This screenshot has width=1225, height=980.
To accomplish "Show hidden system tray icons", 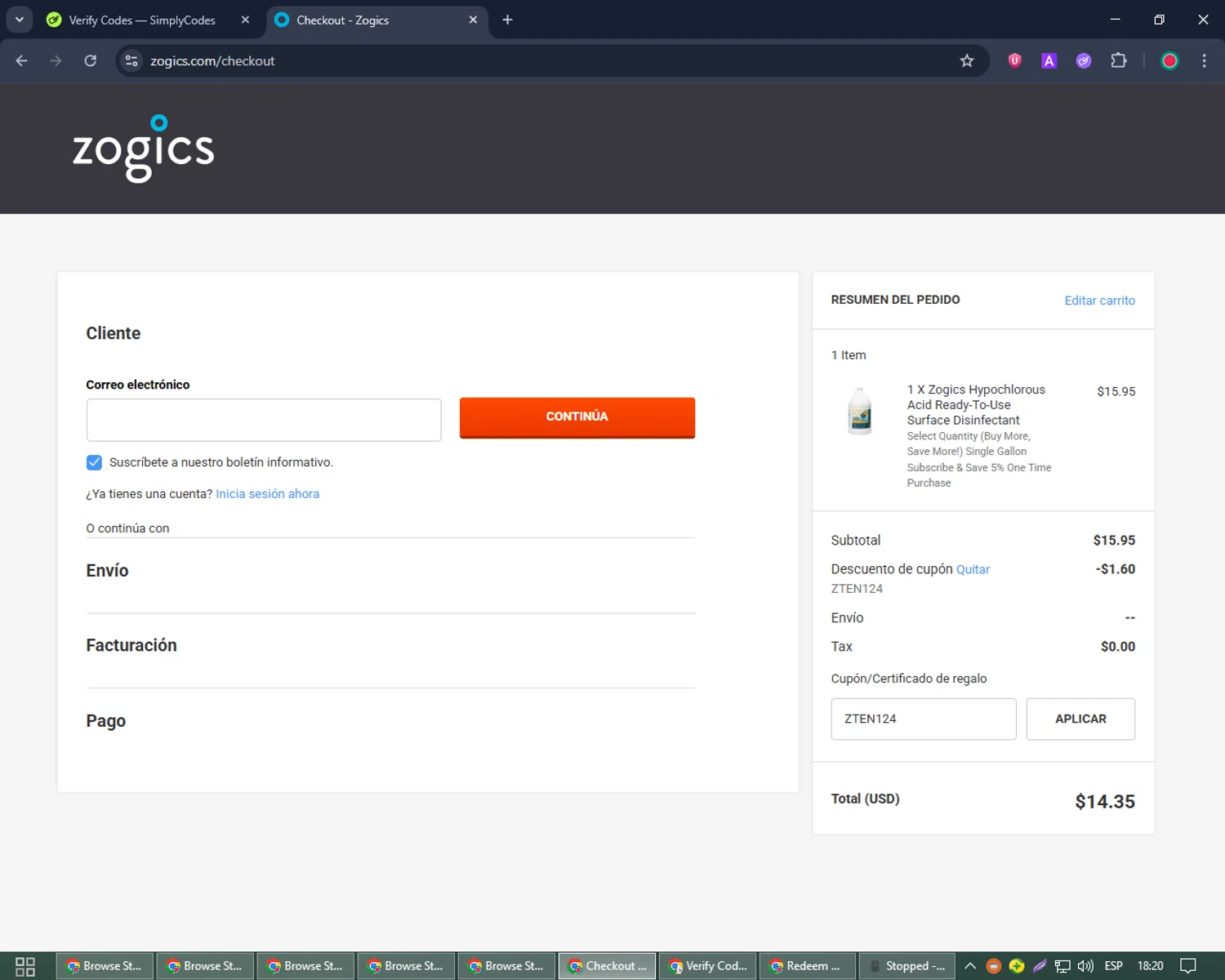I will 970,966.
